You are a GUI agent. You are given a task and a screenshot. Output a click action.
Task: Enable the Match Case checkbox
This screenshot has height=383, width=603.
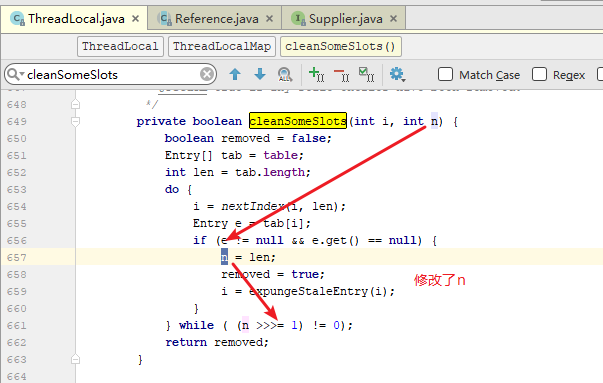tap(445, 74)
